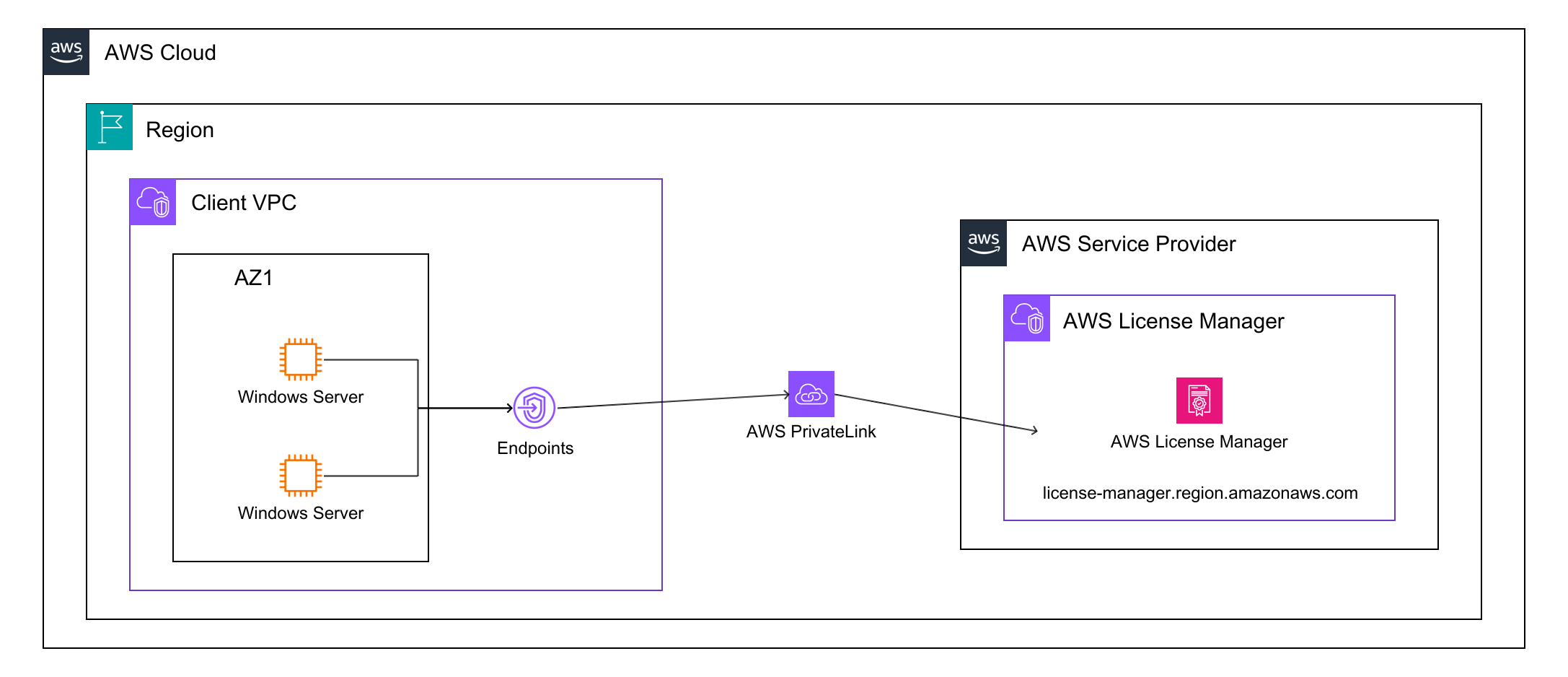Click the AWS Cloud logo icon
The height and width of the screenshot is (677, 1568).
[66, 52]
